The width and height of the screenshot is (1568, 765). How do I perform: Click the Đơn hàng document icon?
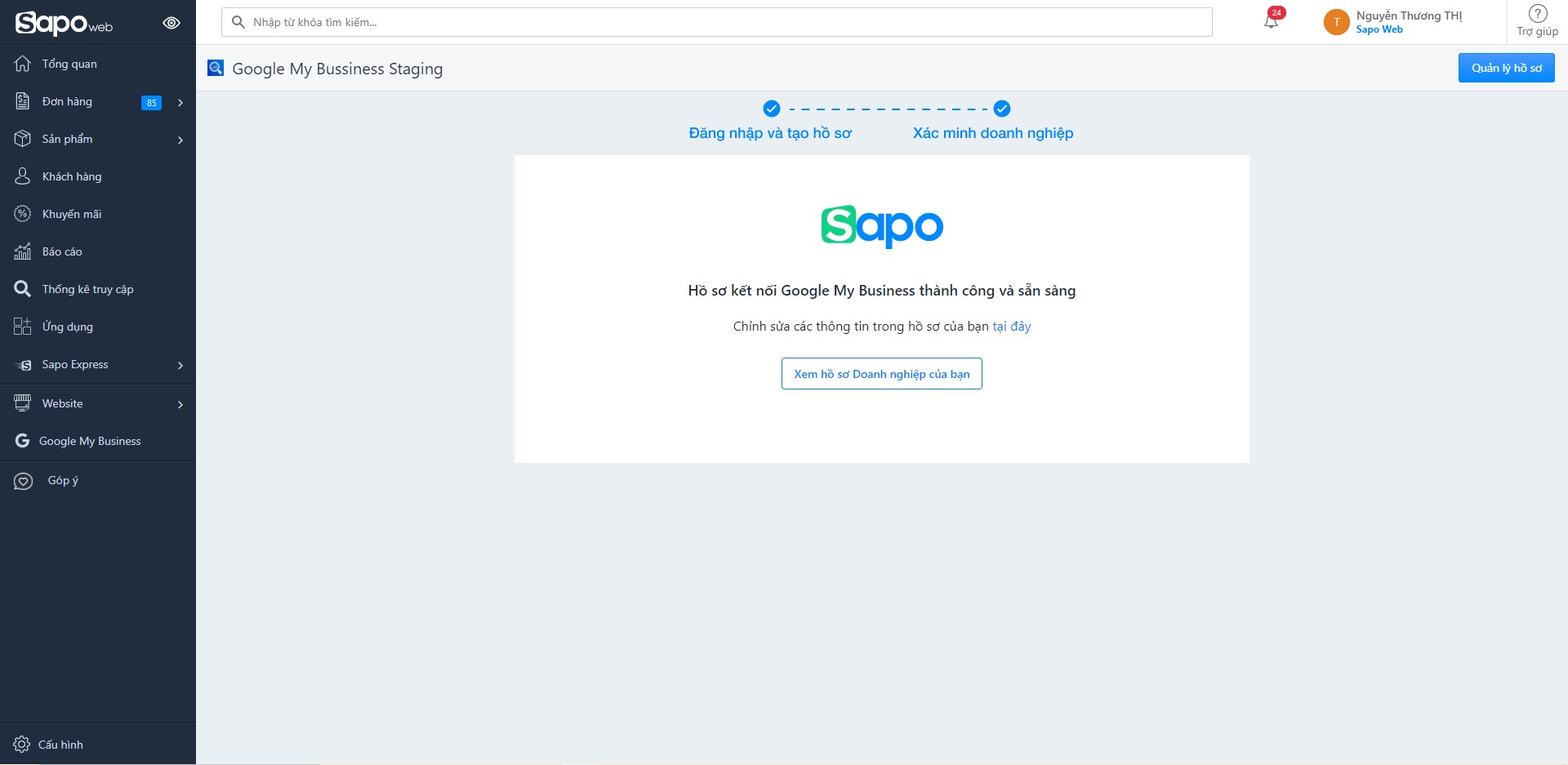pos(23,101)
